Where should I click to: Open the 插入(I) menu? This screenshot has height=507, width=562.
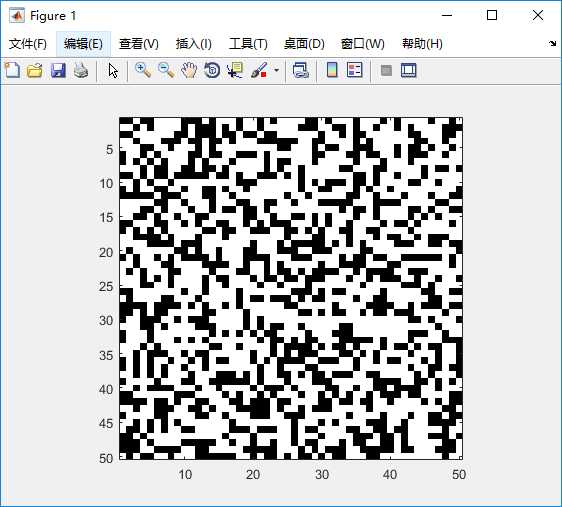click(194, 44)
